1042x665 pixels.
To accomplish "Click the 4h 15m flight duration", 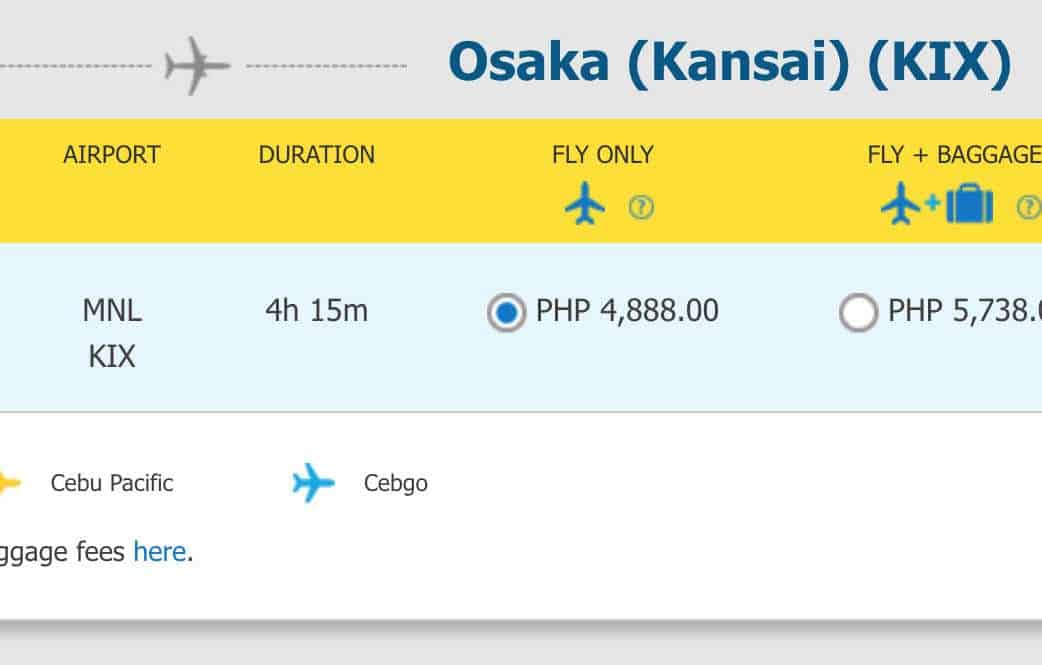I will 317,311.
